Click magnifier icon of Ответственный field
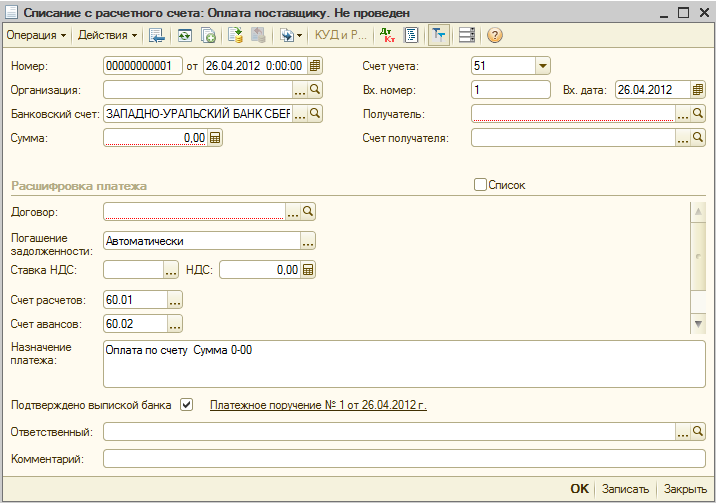Screen dimensions: 716x503 697,431
